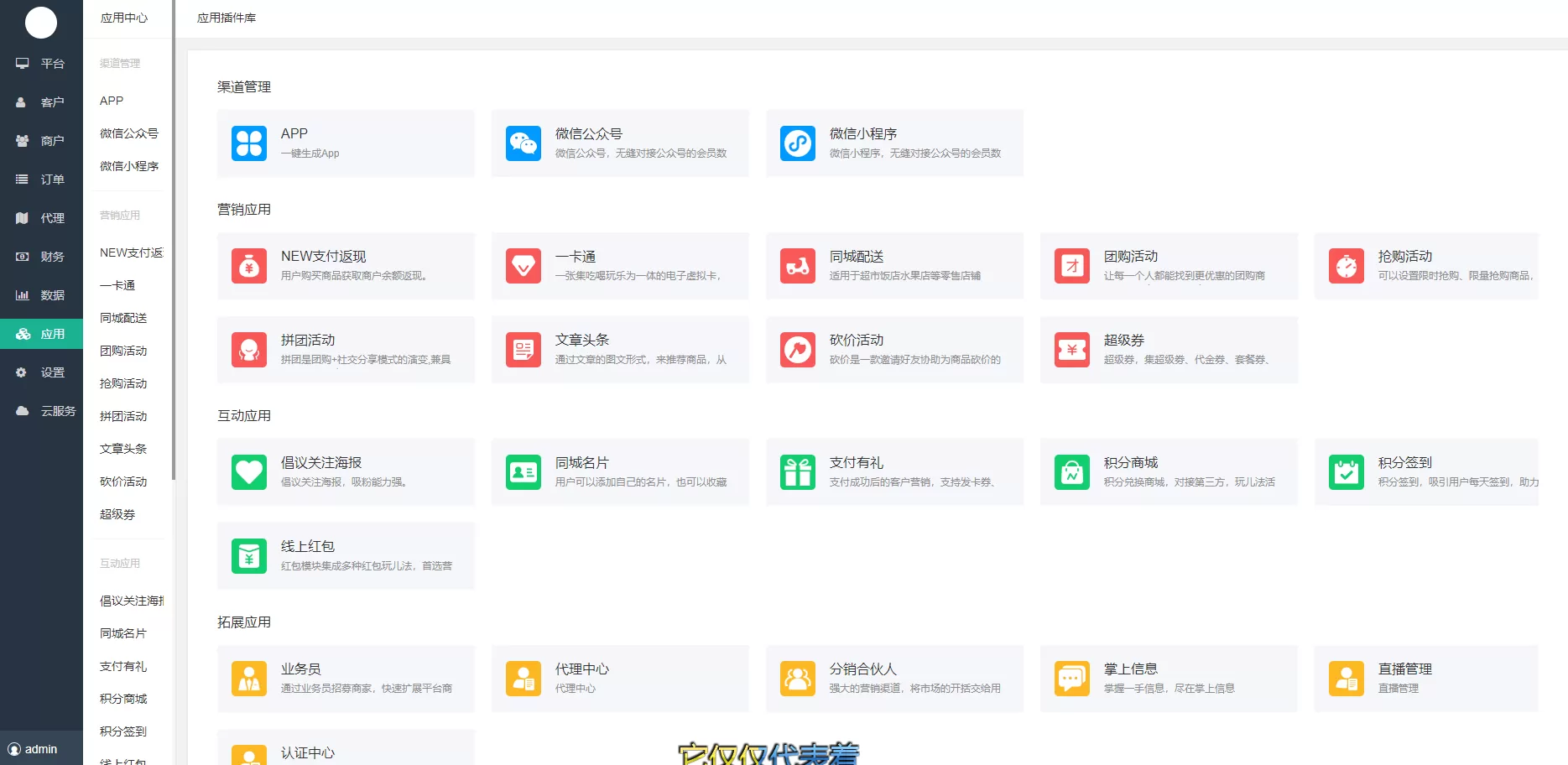The image size is (1568, 765).
Task: Click the 财务 sidebar icon
Action: pyautogui.click(x=21, y=256)
